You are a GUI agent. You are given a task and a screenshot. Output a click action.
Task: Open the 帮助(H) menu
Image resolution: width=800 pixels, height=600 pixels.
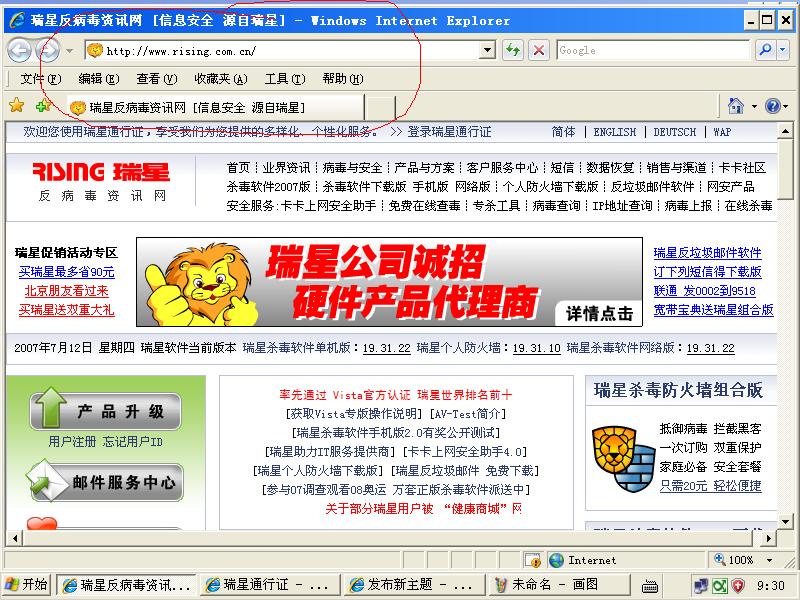click(342, 79)
